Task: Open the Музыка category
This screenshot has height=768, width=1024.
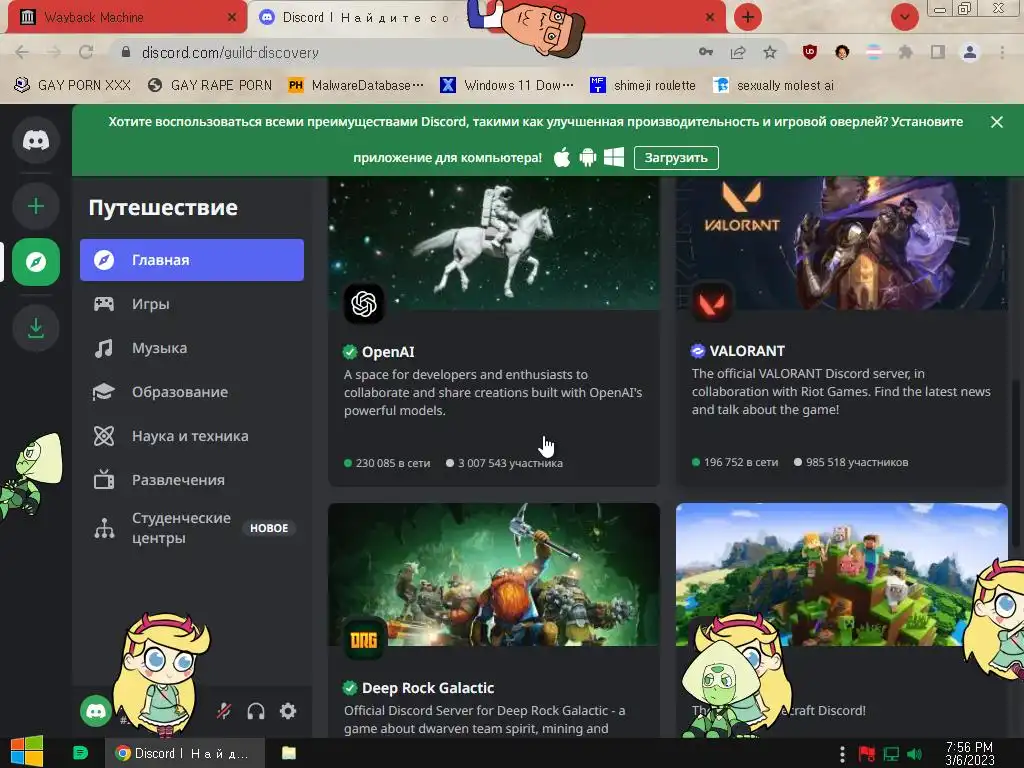Action: pos(192,348)
